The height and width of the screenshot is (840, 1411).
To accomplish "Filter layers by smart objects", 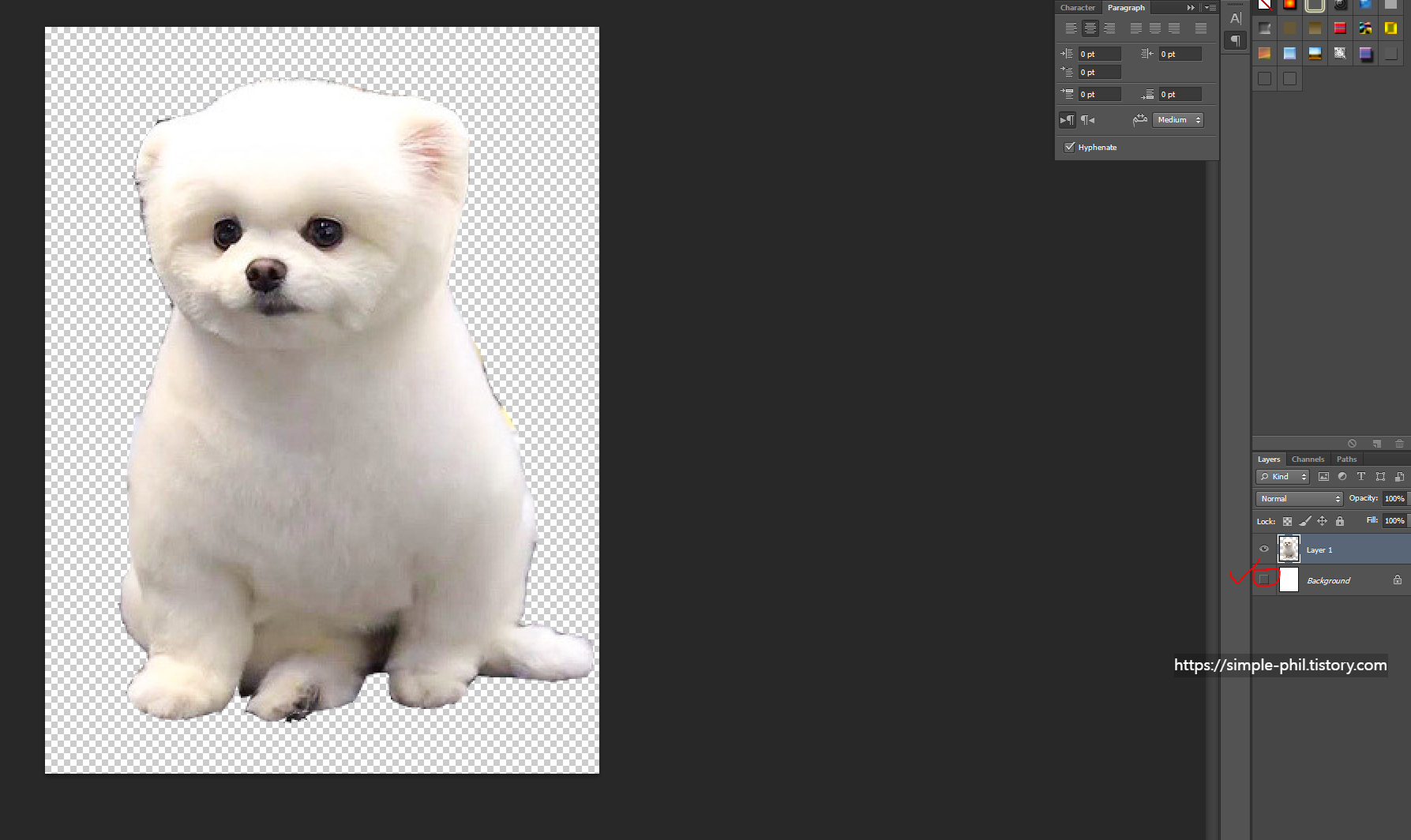I will click(x=1399, y=477).
